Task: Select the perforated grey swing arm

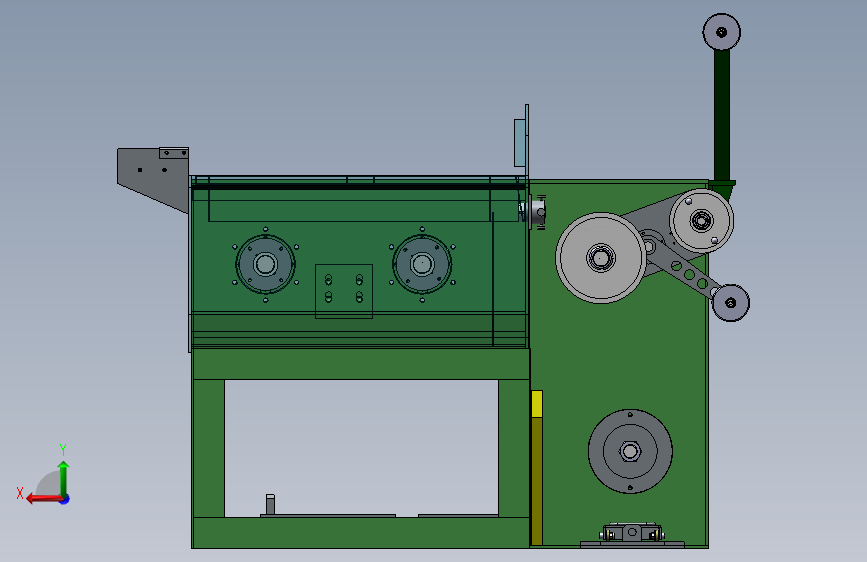Action: point(684,270)
